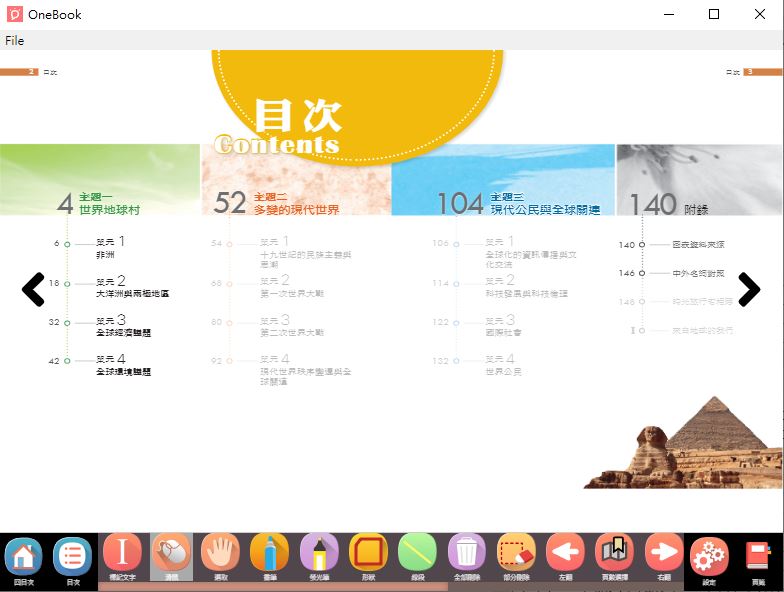
Task: Select the 畫筆 pencil drawing tool
Action: point(269,553)
